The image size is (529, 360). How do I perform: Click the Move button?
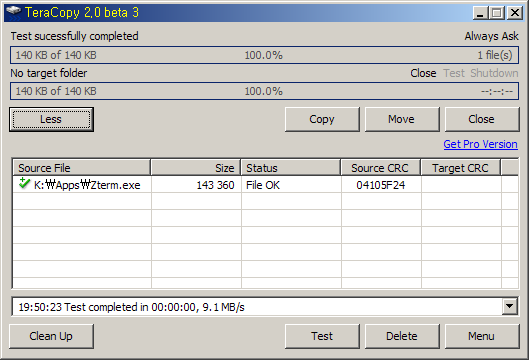point(402,119)
